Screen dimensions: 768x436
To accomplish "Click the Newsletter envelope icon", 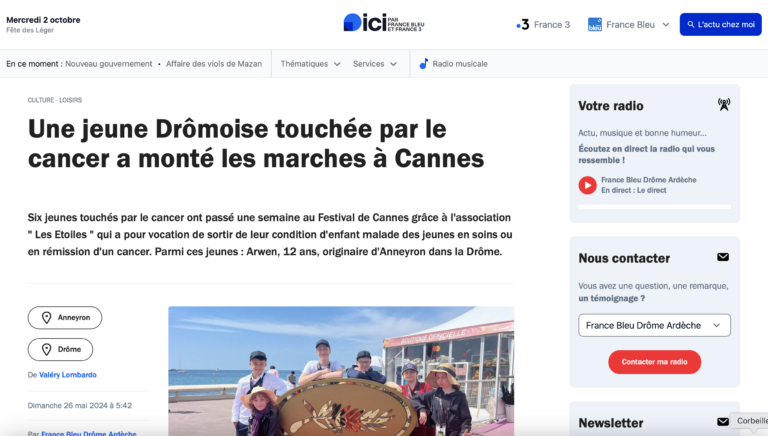I will click(723, 422).
